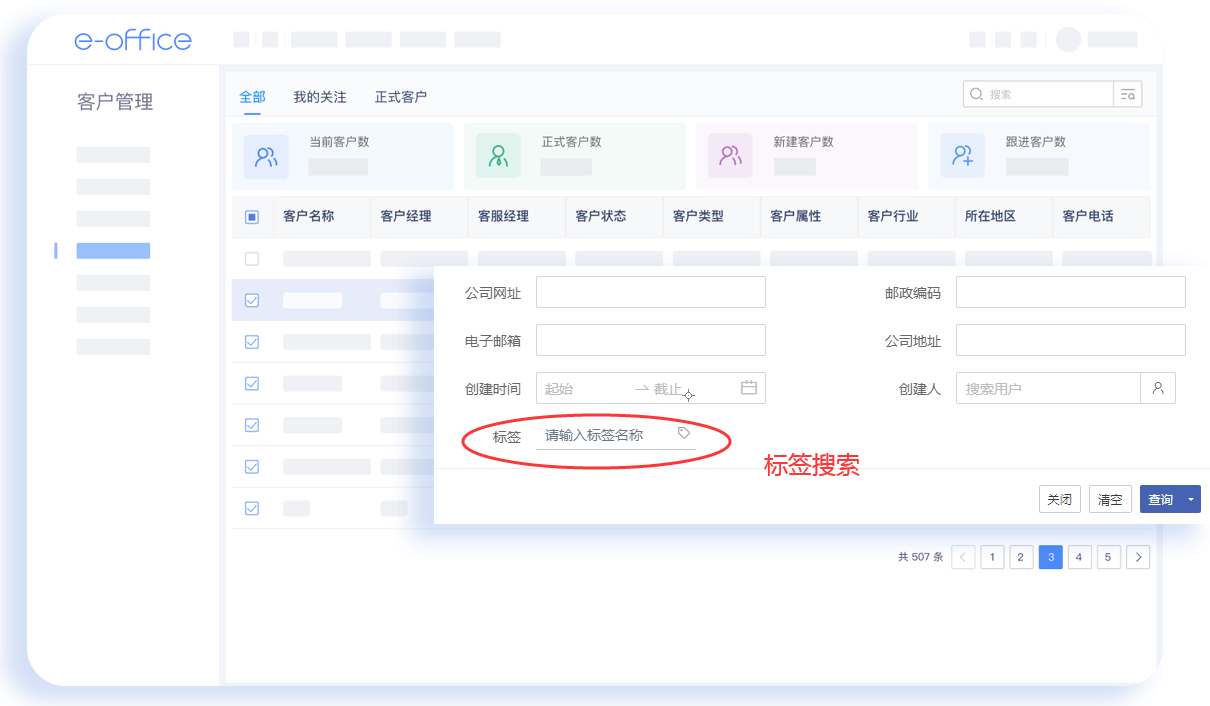Click the 正式客户数 person icon

point(498,157)
